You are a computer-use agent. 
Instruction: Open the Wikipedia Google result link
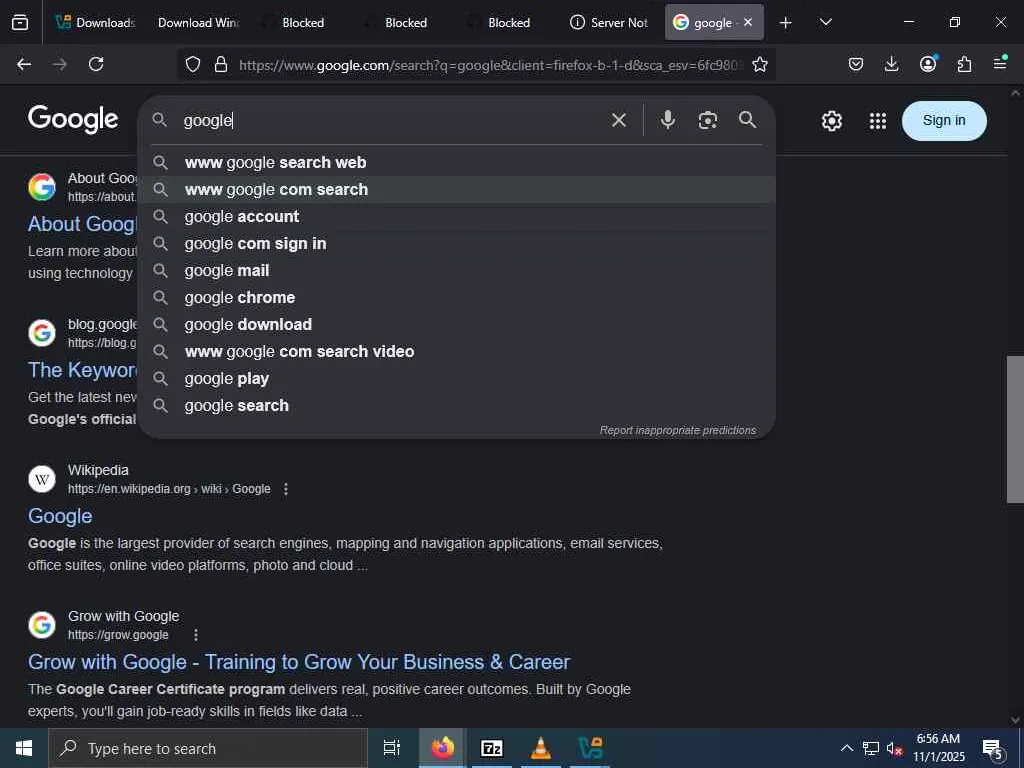click(60, 516)
